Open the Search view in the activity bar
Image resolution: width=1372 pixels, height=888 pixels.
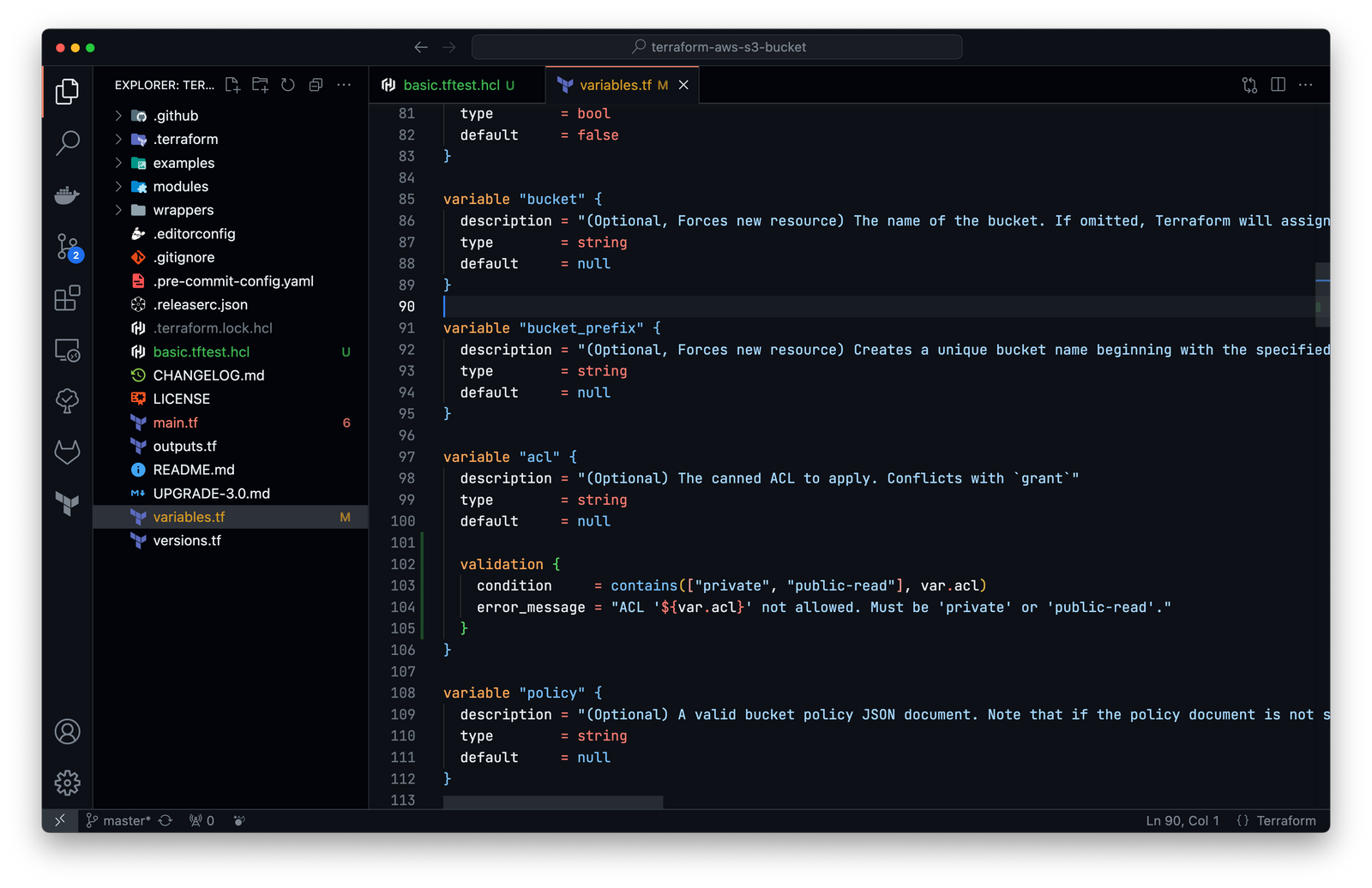pyautogui.click(x=67, y=143)
